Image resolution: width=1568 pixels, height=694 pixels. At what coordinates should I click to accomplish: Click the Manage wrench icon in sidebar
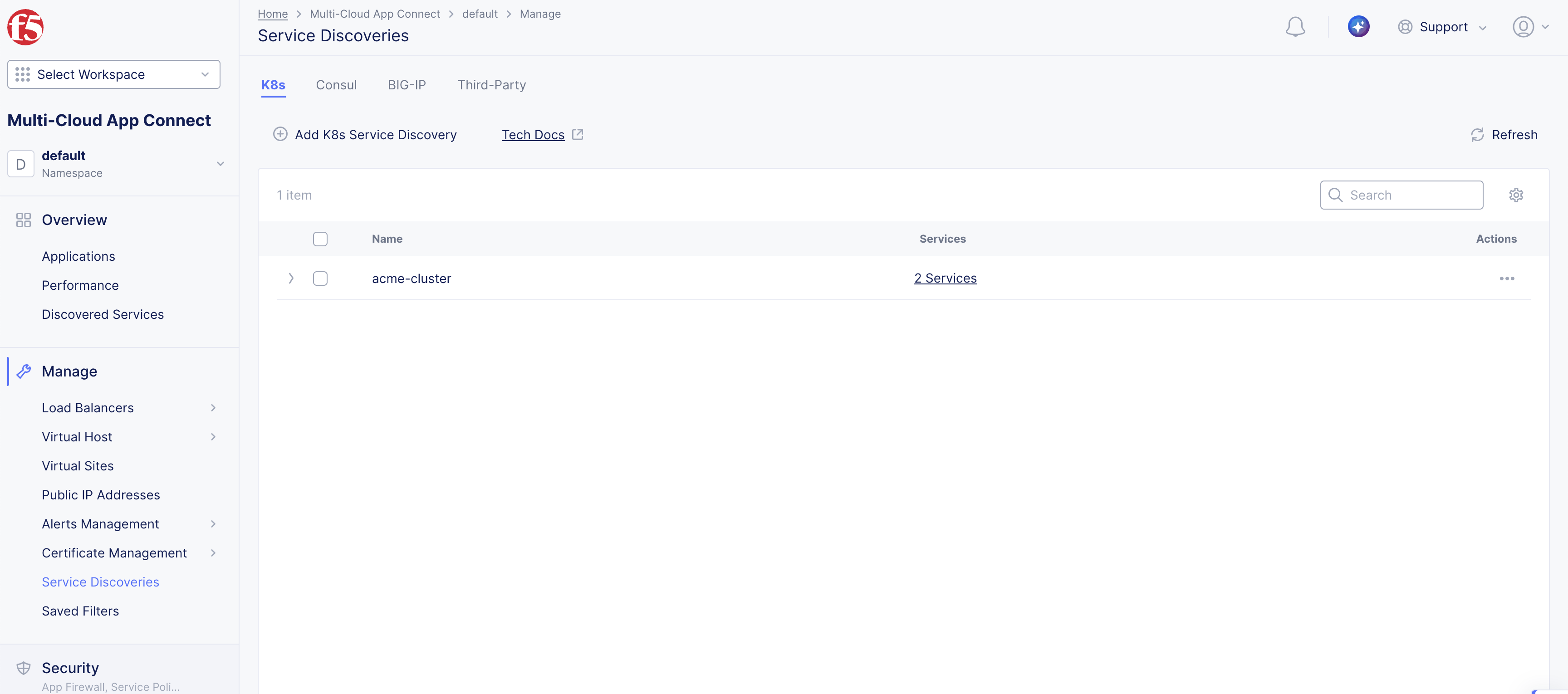coord(23,371)
